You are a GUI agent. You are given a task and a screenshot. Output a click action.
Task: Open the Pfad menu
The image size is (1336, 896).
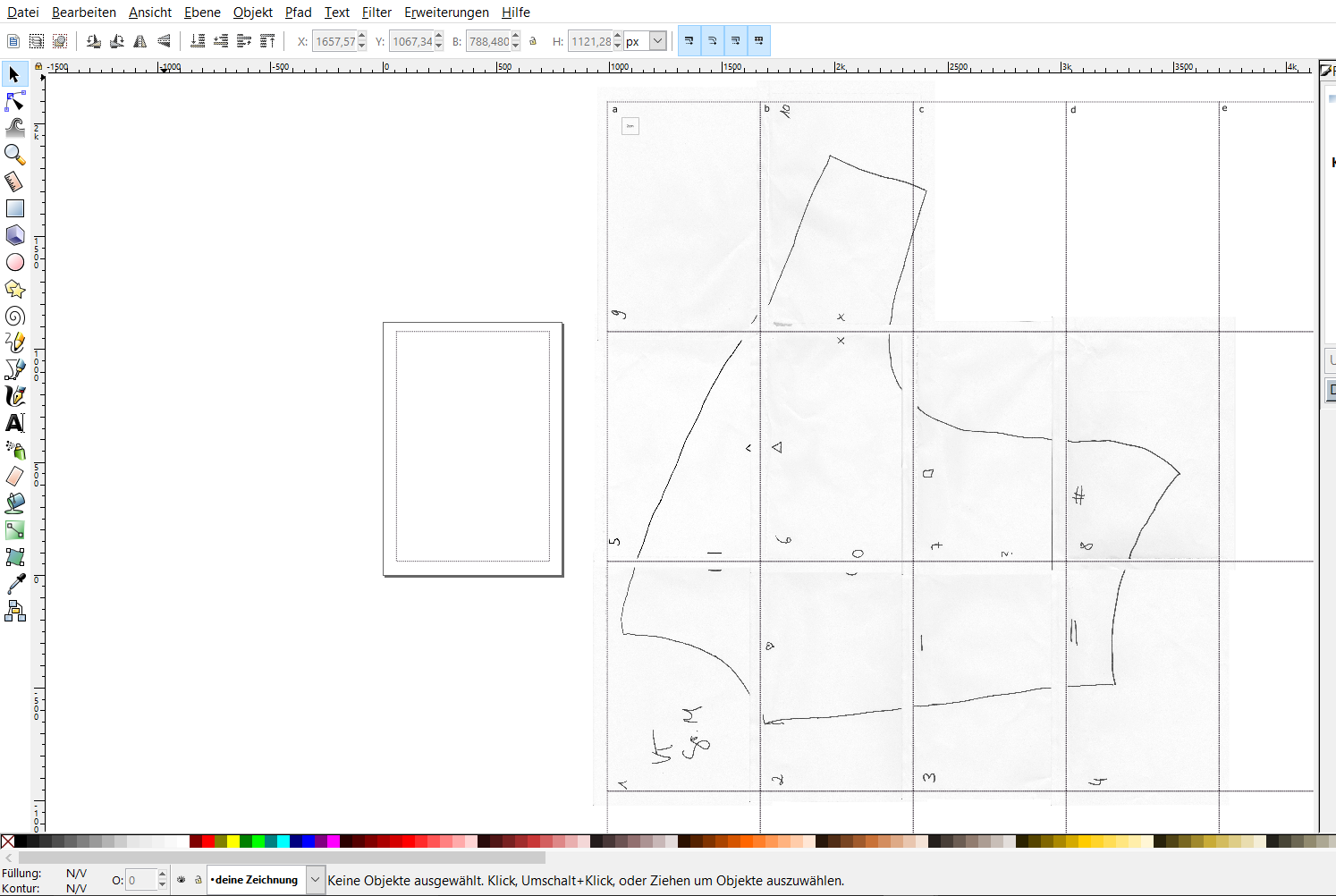298,13
